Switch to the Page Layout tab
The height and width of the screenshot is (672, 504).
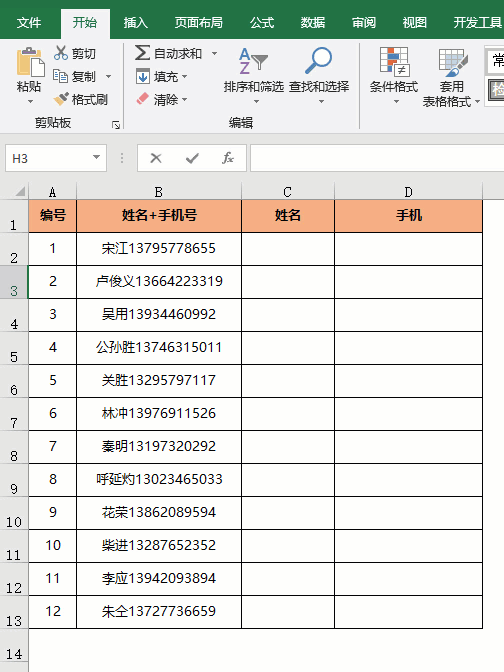pyautogui.click(x=198, y=22)
